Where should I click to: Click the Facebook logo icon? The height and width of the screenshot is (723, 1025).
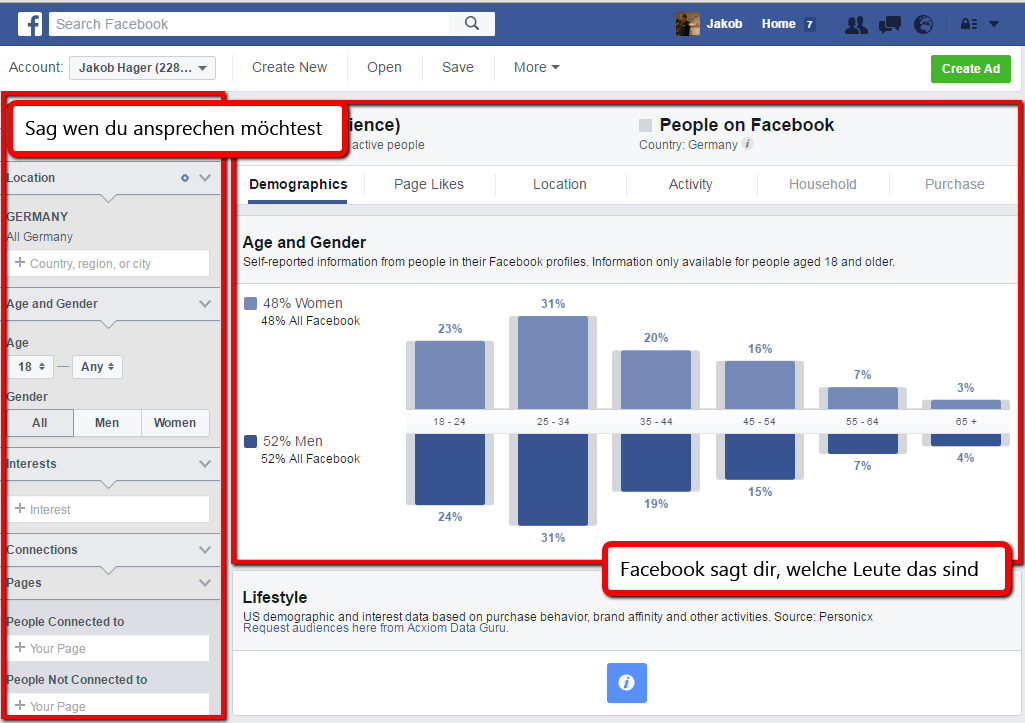point(30,24)
